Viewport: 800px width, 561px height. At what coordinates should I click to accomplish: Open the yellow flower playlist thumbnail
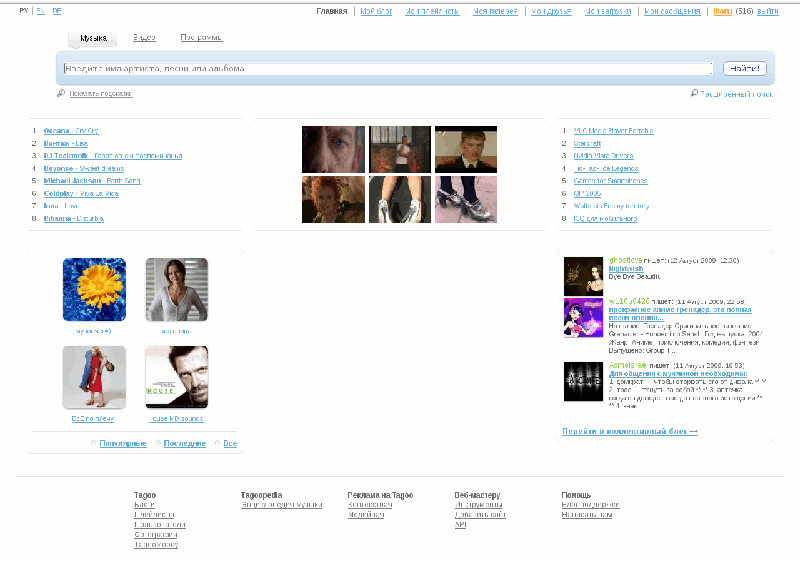click(x=94, y=290)
